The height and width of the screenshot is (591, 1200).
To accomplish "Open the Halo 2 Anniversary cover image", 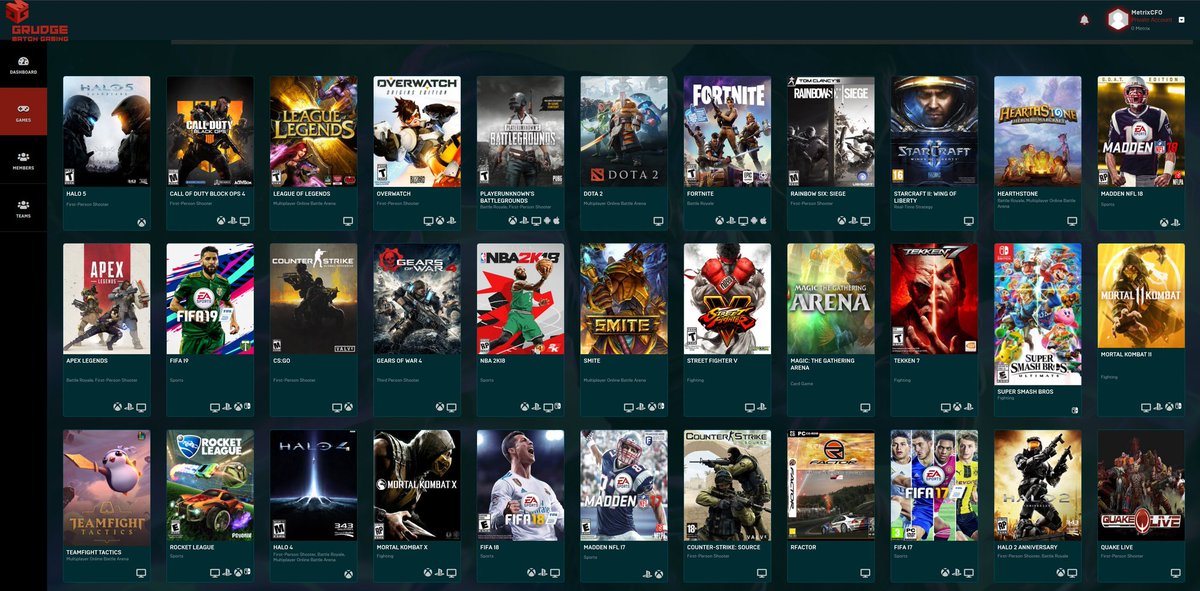I will point(1037,485).
